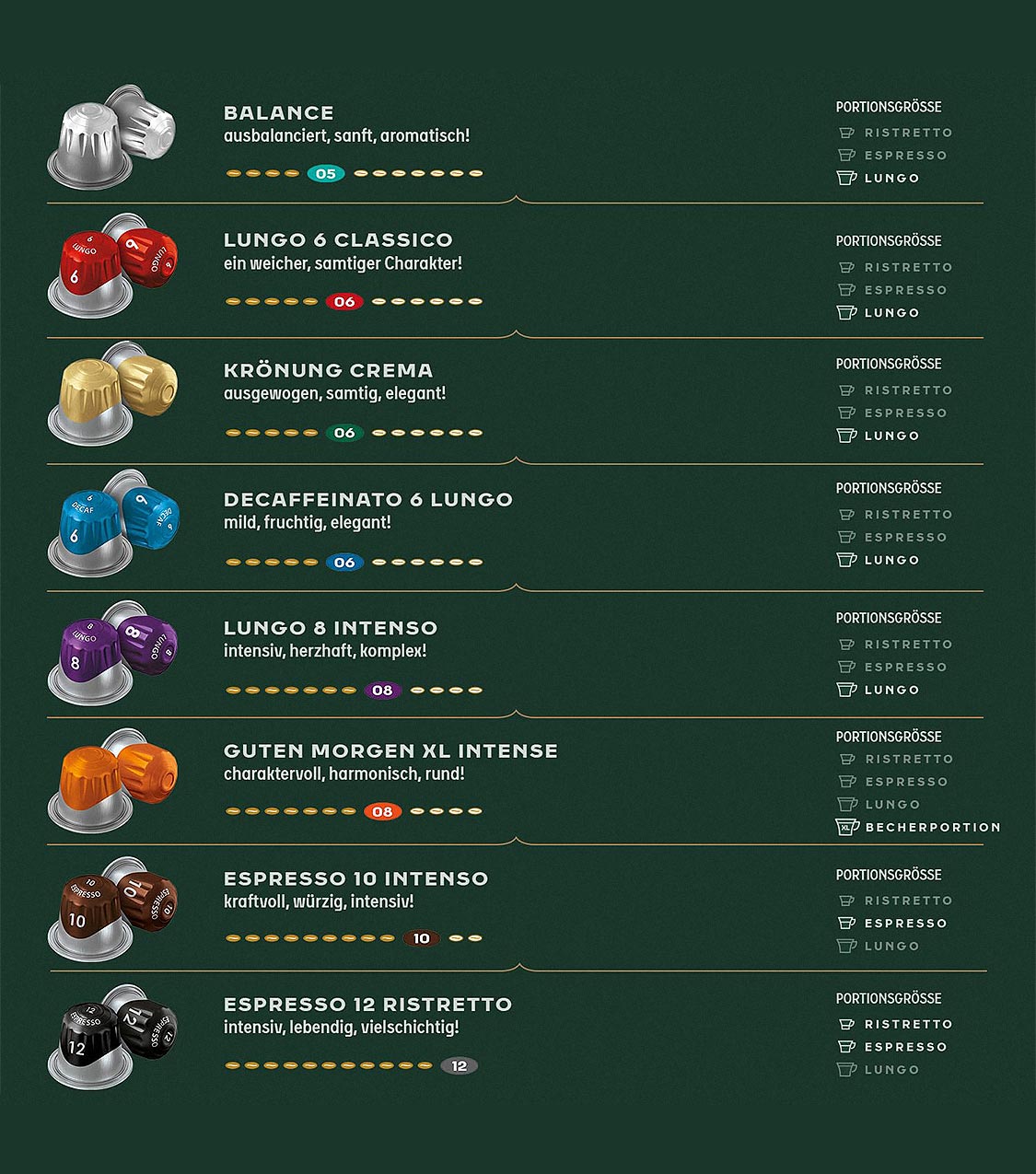
Task: Click Espresso cup icon for Espresso 12 Ristretto
Action: (846, 1047)
